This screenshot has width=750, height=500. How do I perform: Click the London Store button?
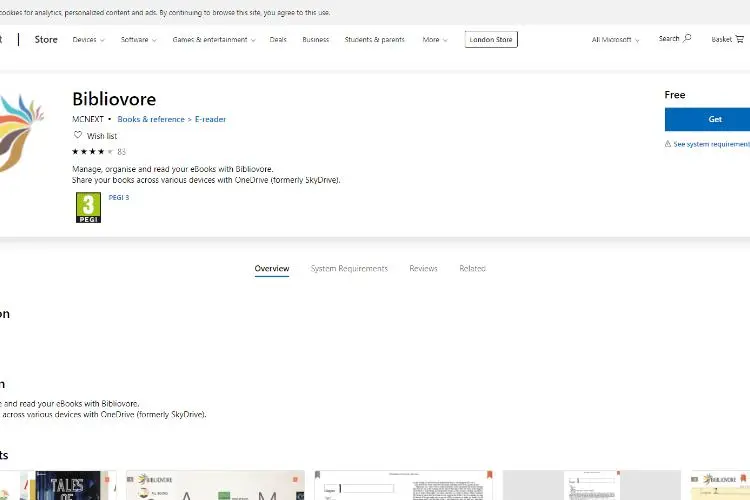(491, 39)
